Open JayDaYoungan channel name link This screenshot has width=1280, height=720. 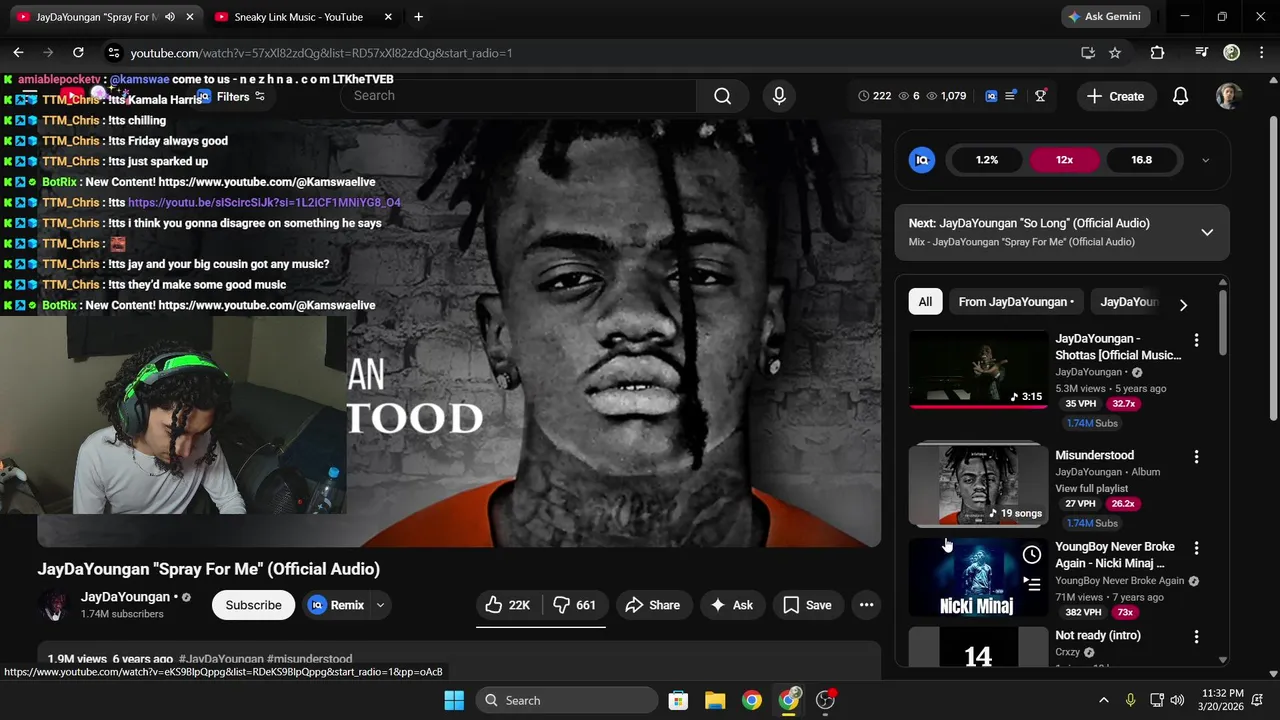click(x=125, y=597)
